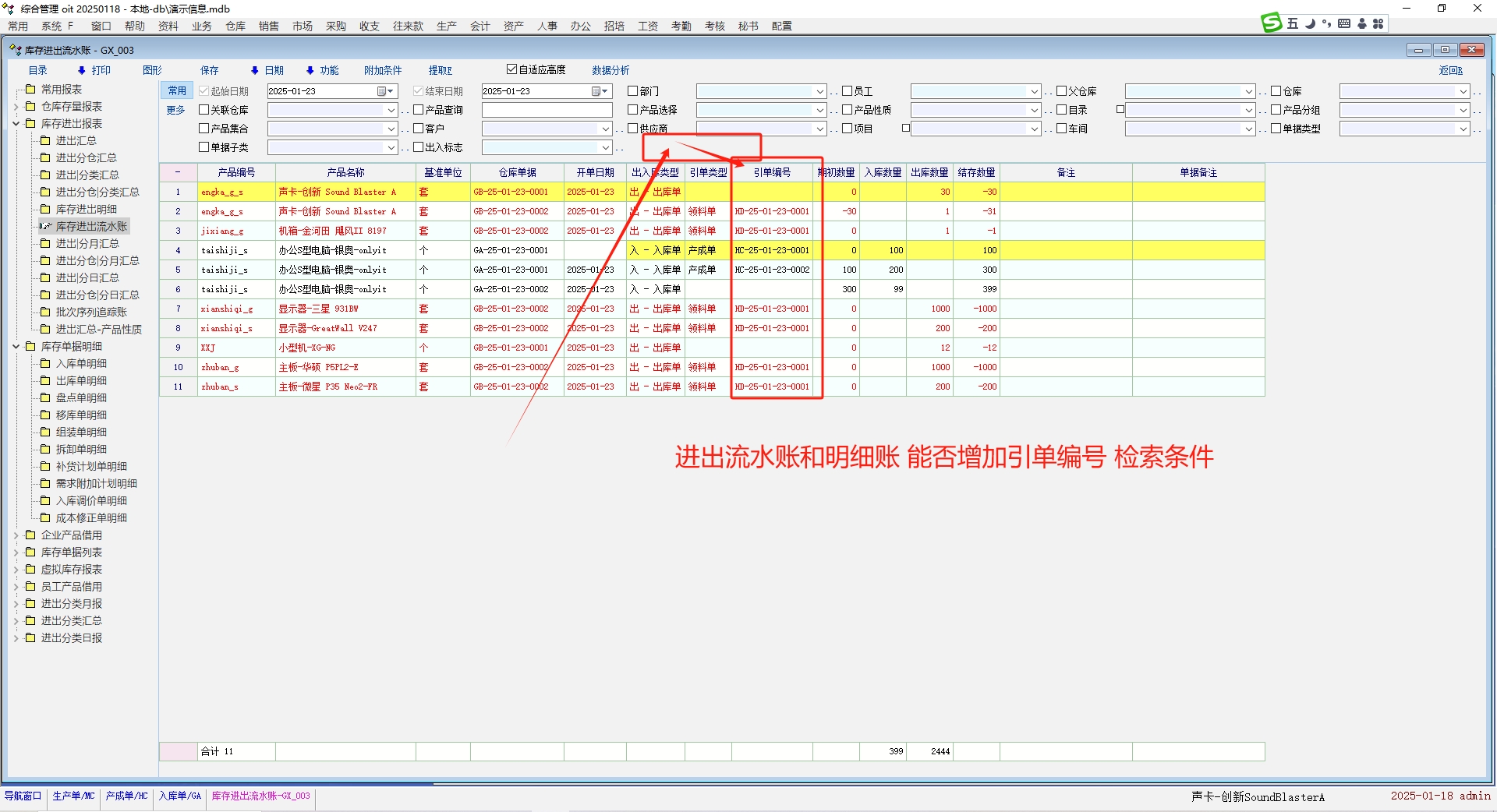Screen dimensions: 1497x812
Task: Enable the 部门 filter checkbox
Action: coord(633,91)
